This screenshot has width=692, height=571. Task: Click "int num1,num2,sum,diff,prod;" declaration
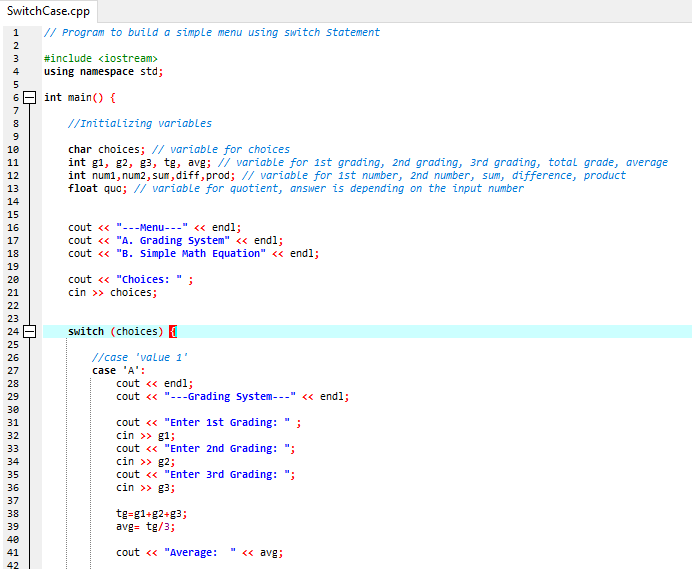tap(152, 176)
